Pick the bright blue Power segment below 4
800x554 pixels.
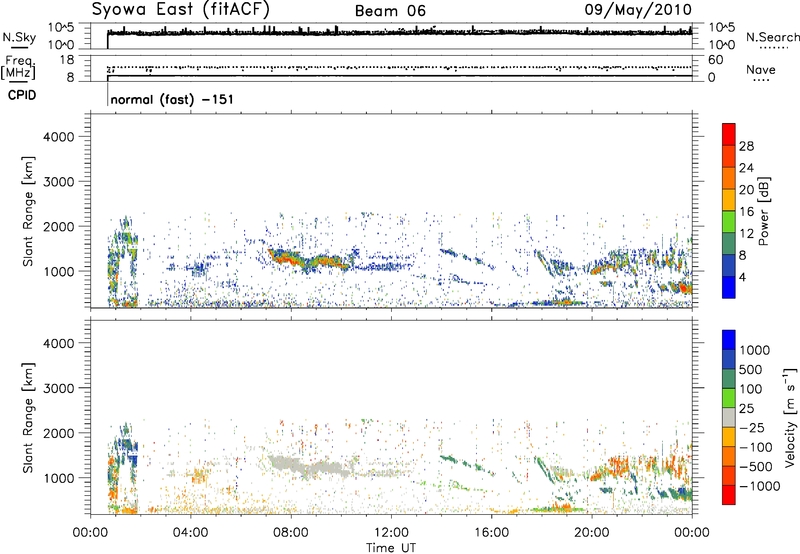point(729,287)
